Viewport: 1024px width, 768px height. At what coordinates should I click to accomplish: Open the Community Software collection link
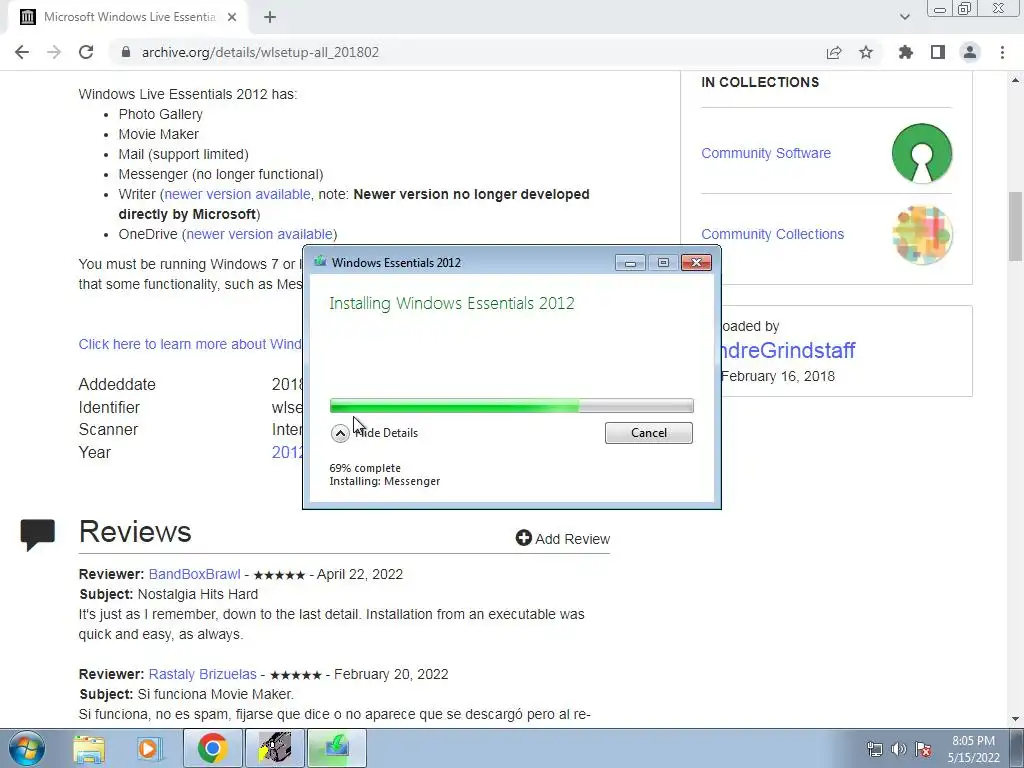[x=766, y=153]
